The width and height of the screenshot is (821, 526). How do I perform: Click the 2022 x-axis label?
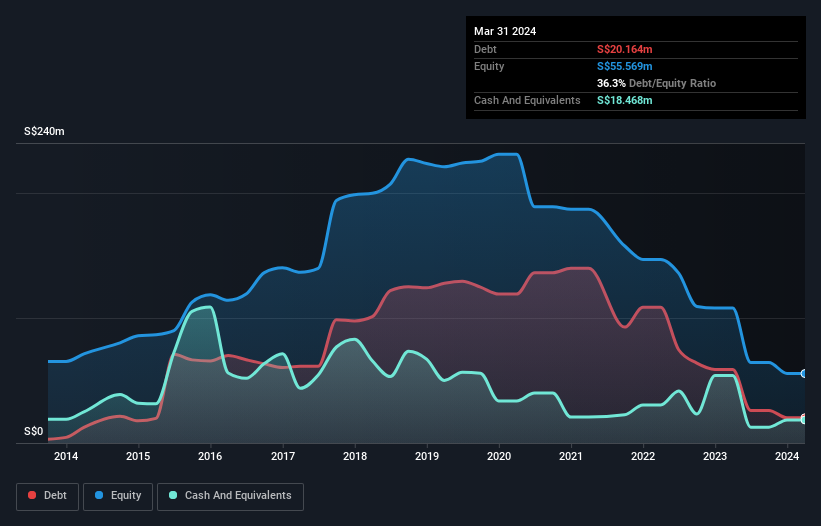point(643,456)
